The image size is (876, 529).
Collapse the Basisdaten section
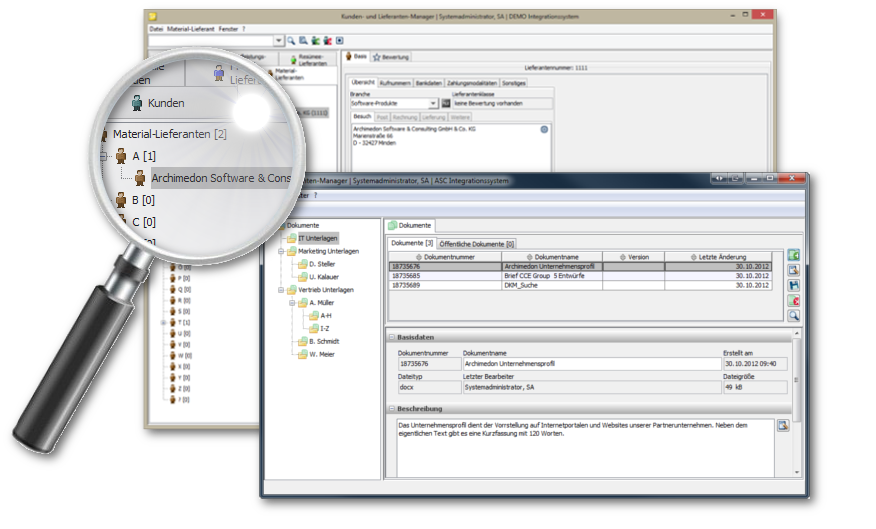click(x=392, y=337)
